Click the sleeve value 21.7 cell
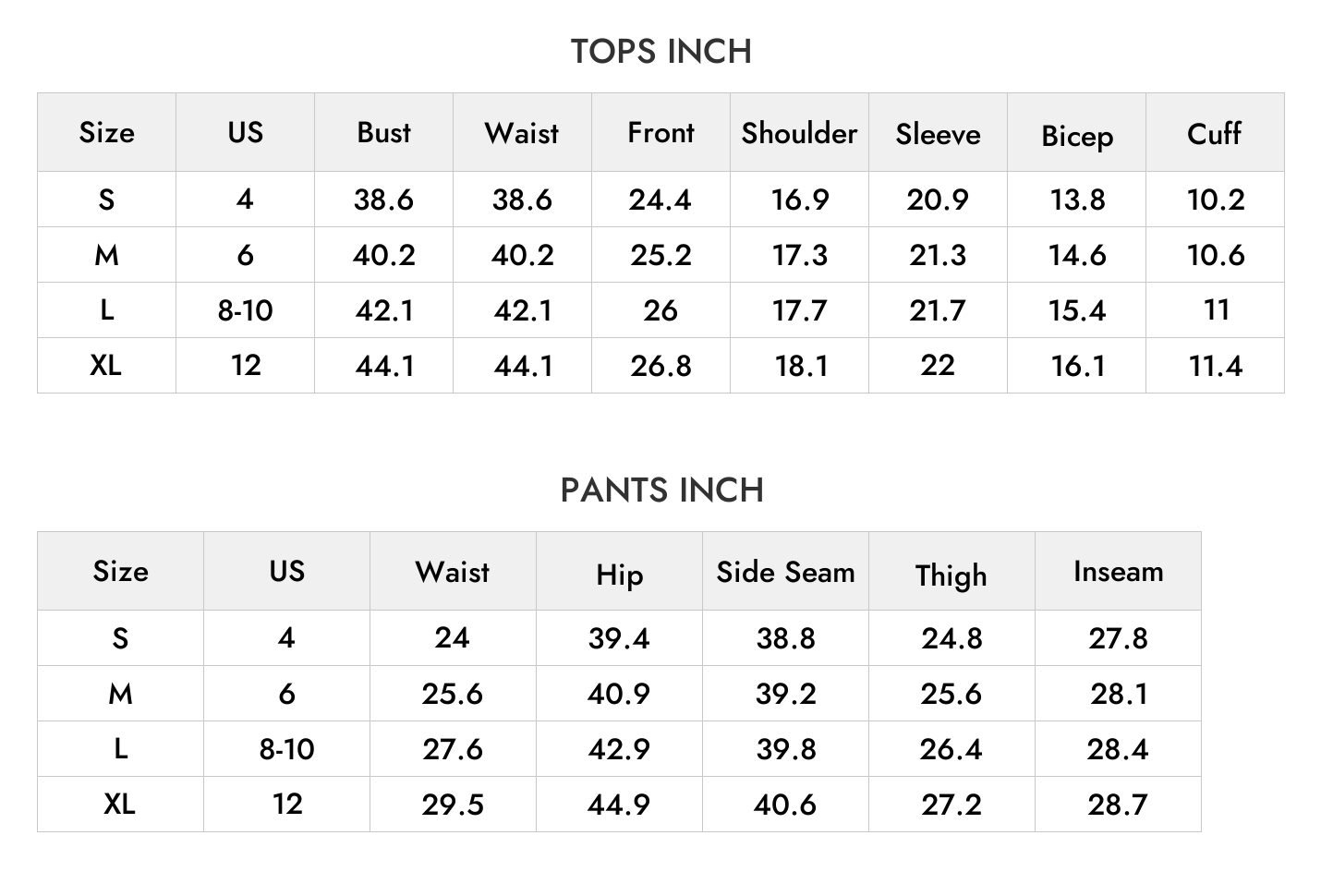1321x896 pixels. coord(938,310)
